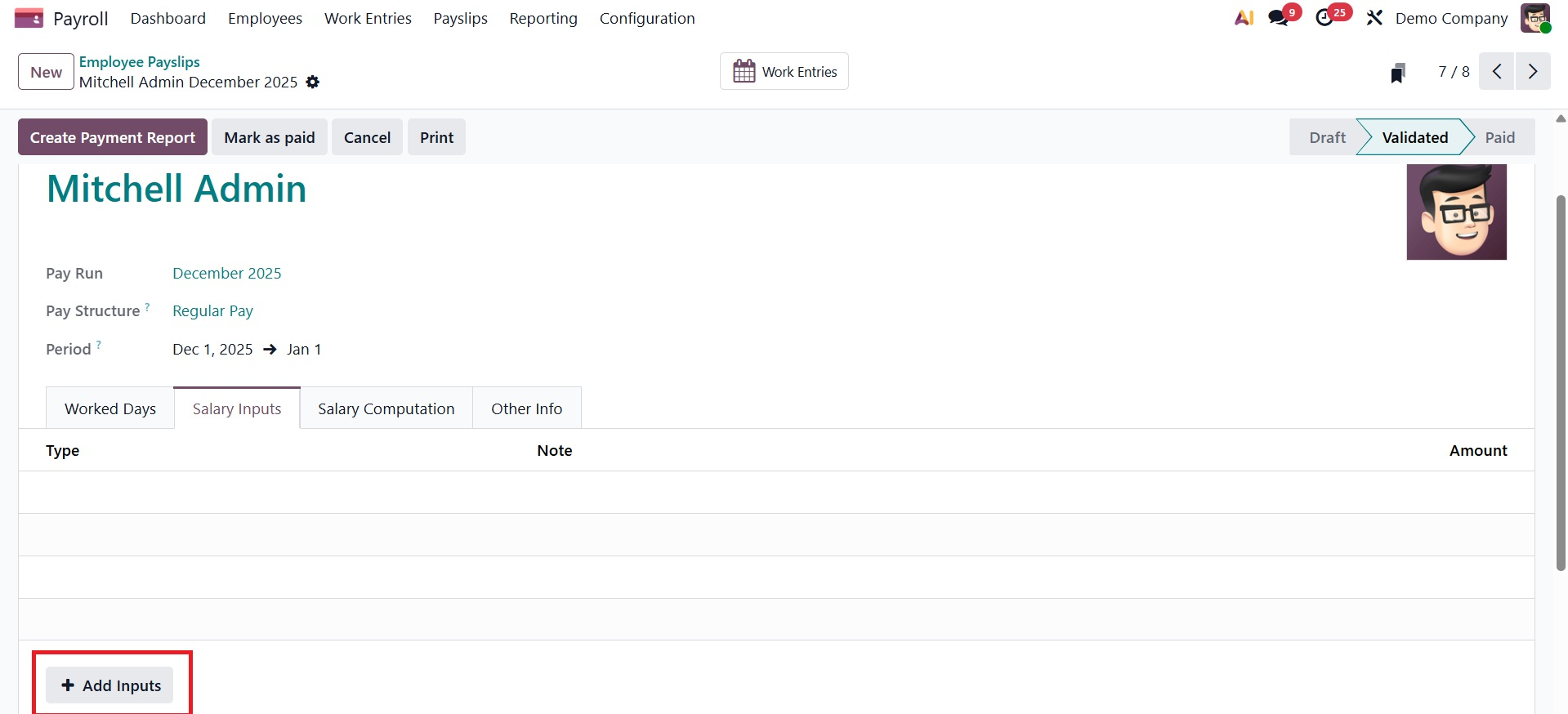Click the Note column header
The height and width of the screenshot is (714, 1568).
pos(555,451)
